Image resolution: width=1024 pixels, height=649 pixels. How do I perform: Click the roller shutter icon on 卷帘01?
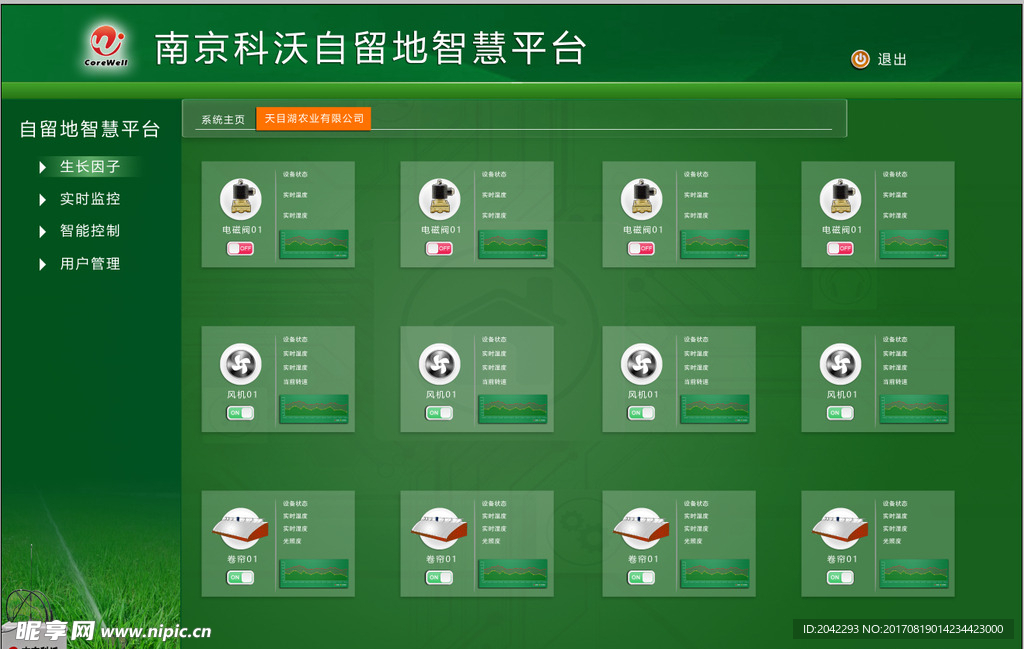tap(240, 524)
